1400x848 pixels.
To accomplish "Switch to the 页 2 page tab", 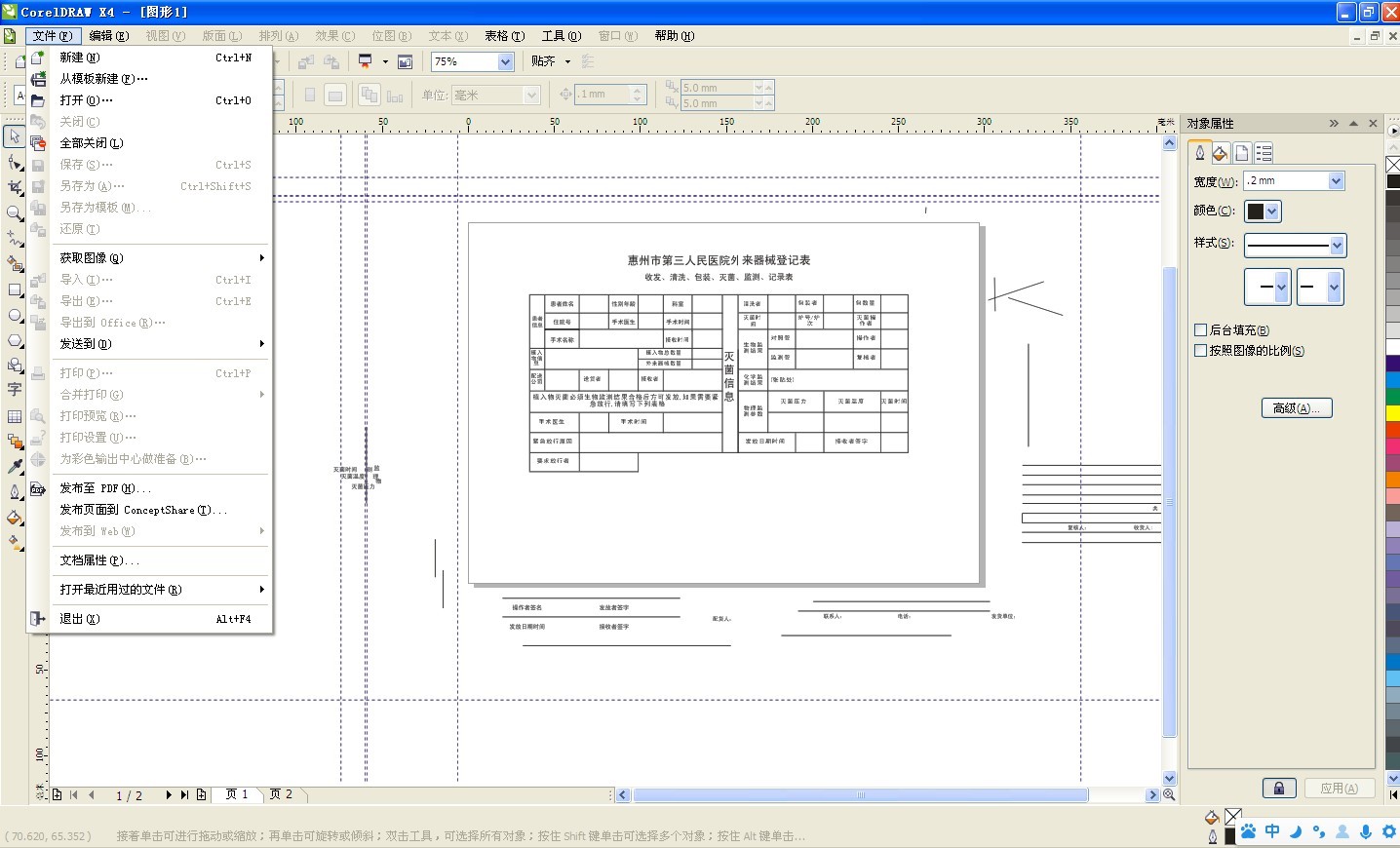I will [281, 794].
